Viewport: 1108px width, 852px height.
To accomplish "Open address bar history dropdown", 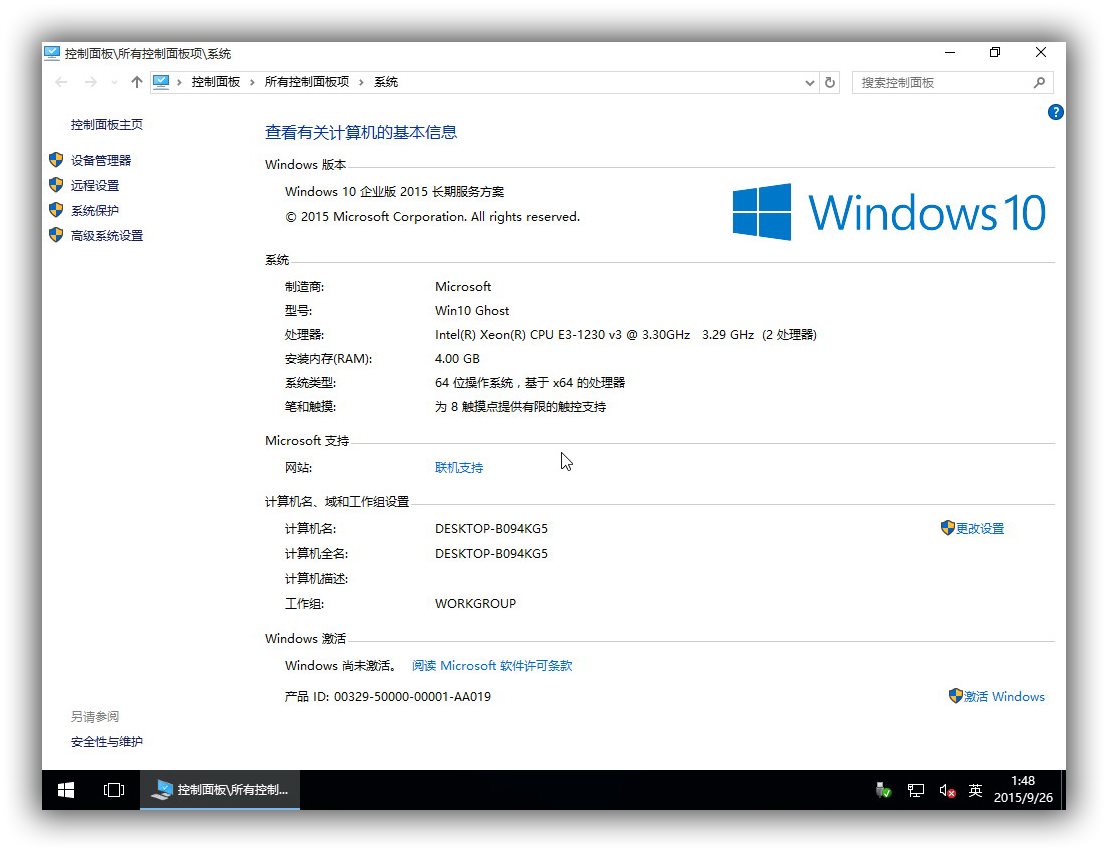I will [809, 83].
